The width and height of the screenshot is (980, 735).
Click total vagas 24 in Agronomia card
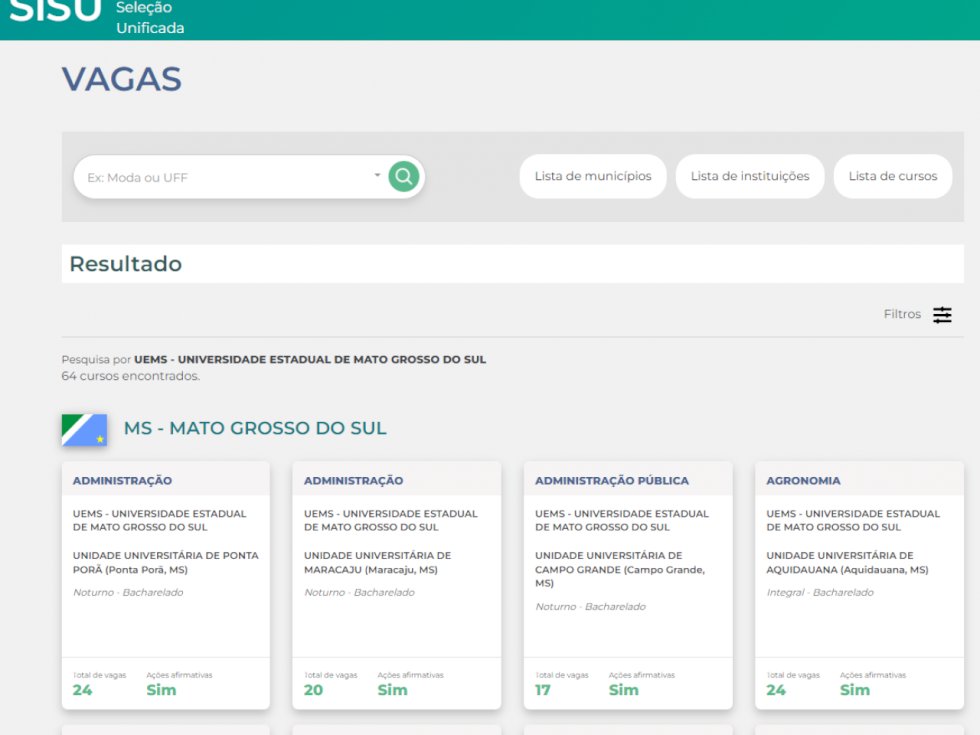pos(776,690)
